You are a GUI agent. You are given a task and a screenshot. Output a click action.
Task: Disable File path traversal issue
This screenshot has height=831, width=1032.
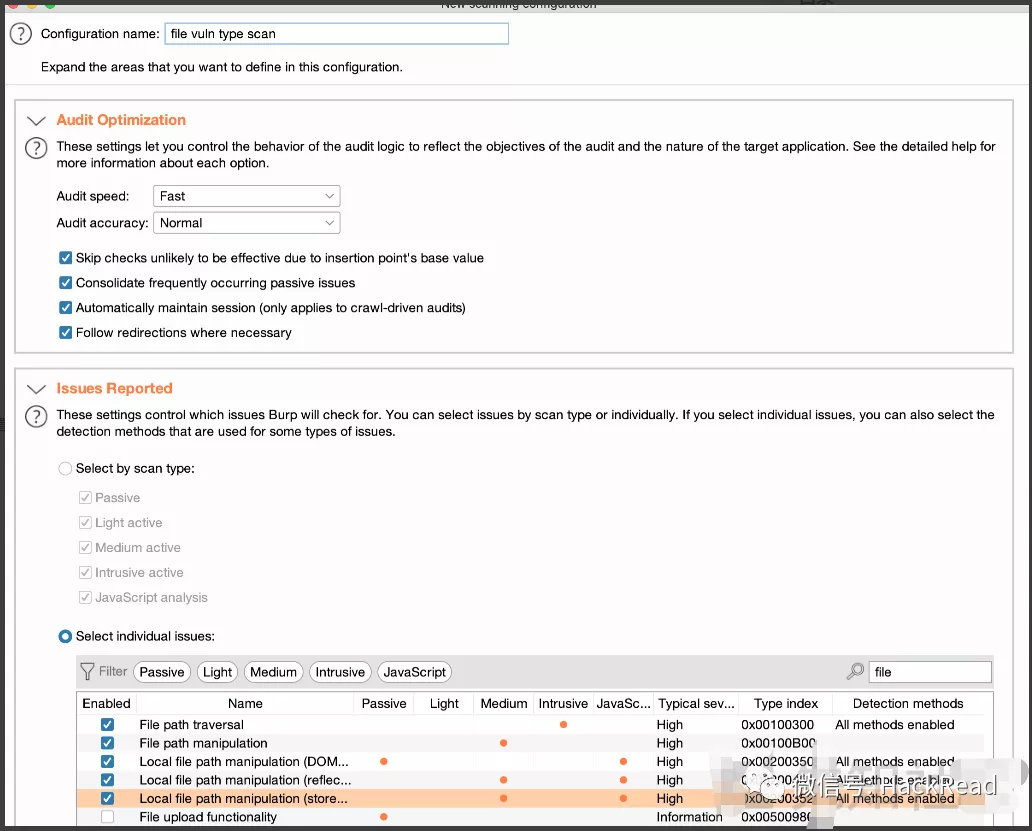107,724
